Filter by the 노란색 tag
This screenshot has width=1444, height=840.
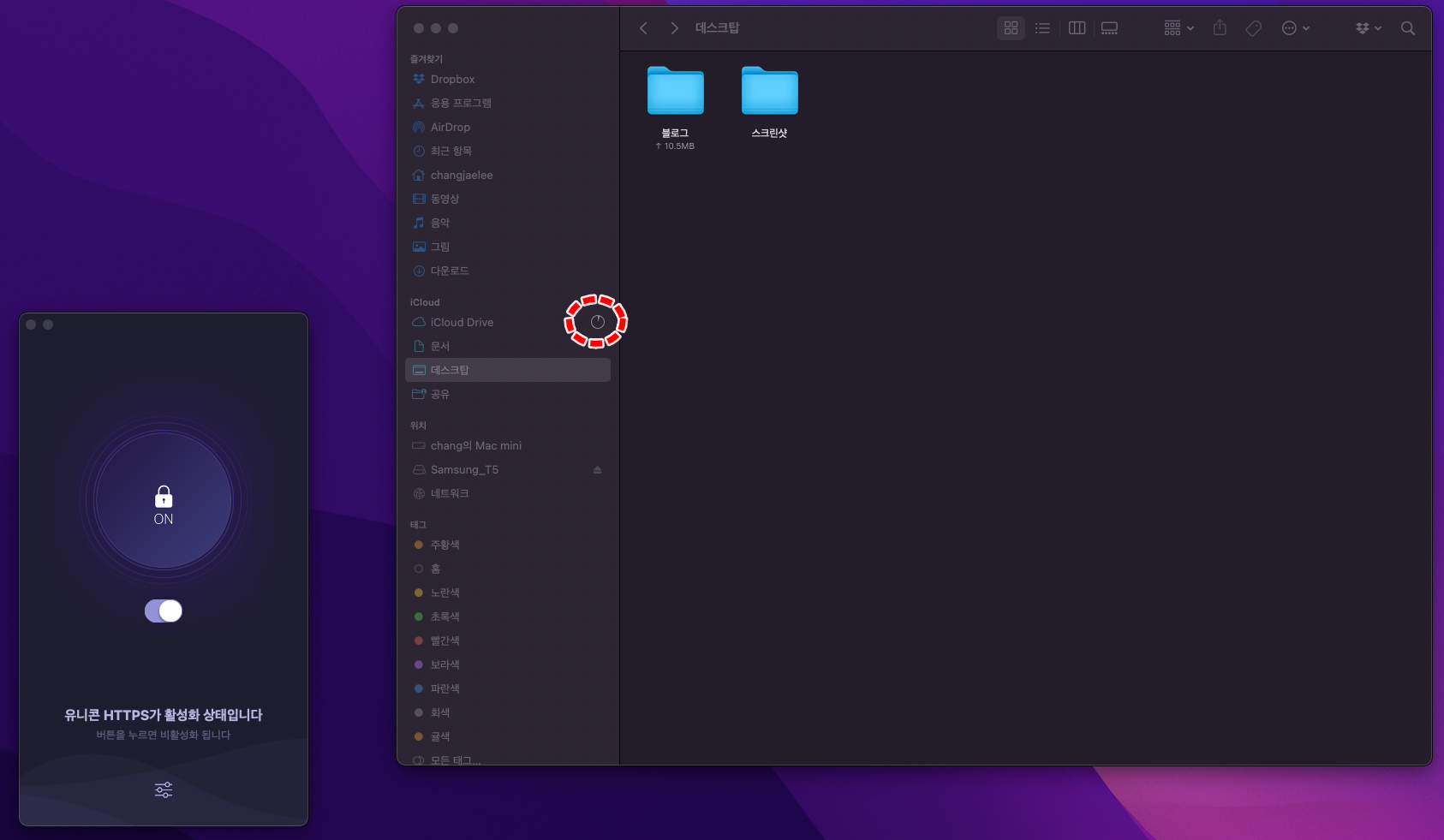508,593
